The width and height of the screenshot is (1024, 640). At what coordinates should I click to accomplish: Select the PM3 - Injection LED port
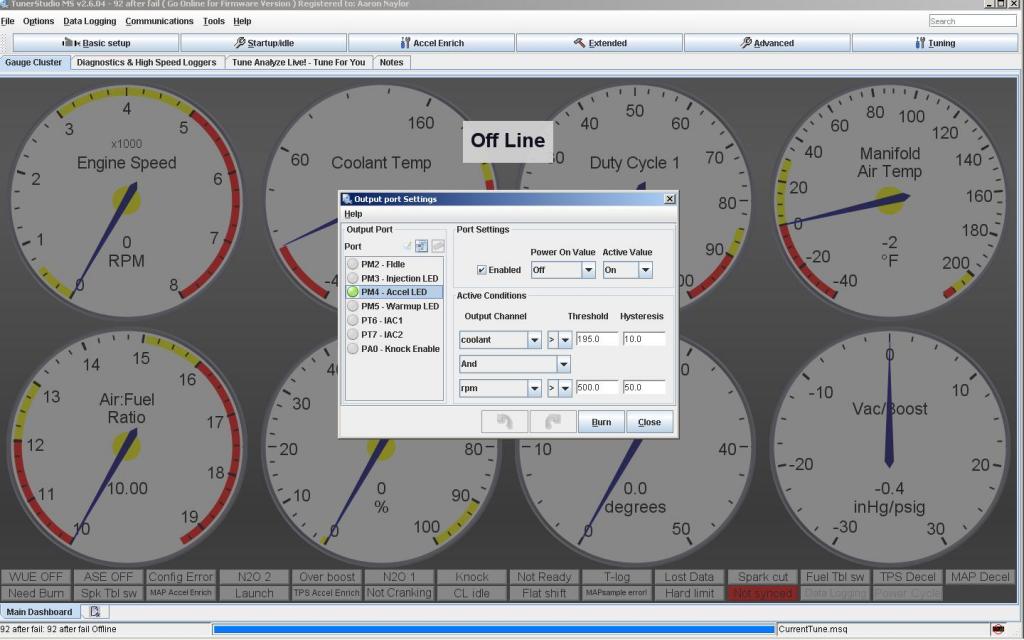pos(399,278)
